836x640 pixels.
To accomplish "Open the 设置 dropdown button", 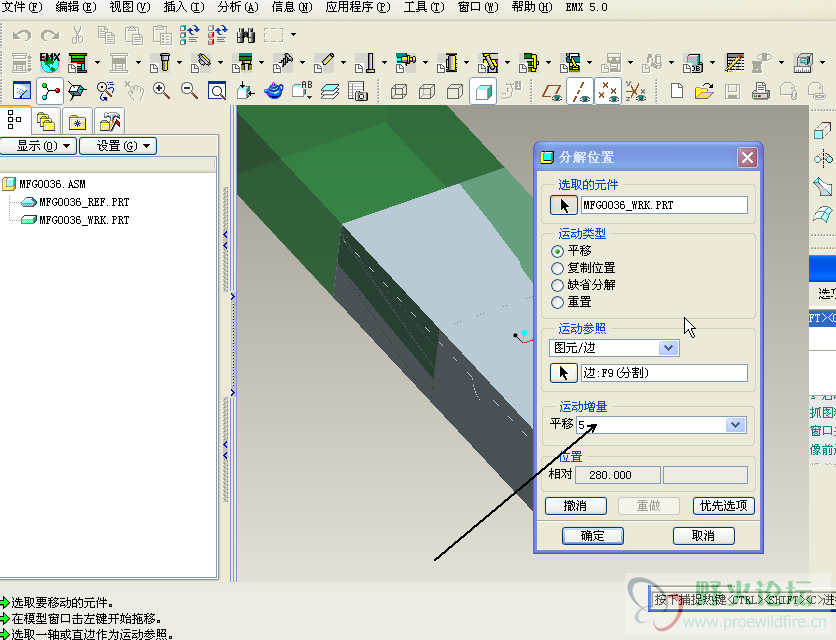I will pyautogui.click(x=118, y=146).
